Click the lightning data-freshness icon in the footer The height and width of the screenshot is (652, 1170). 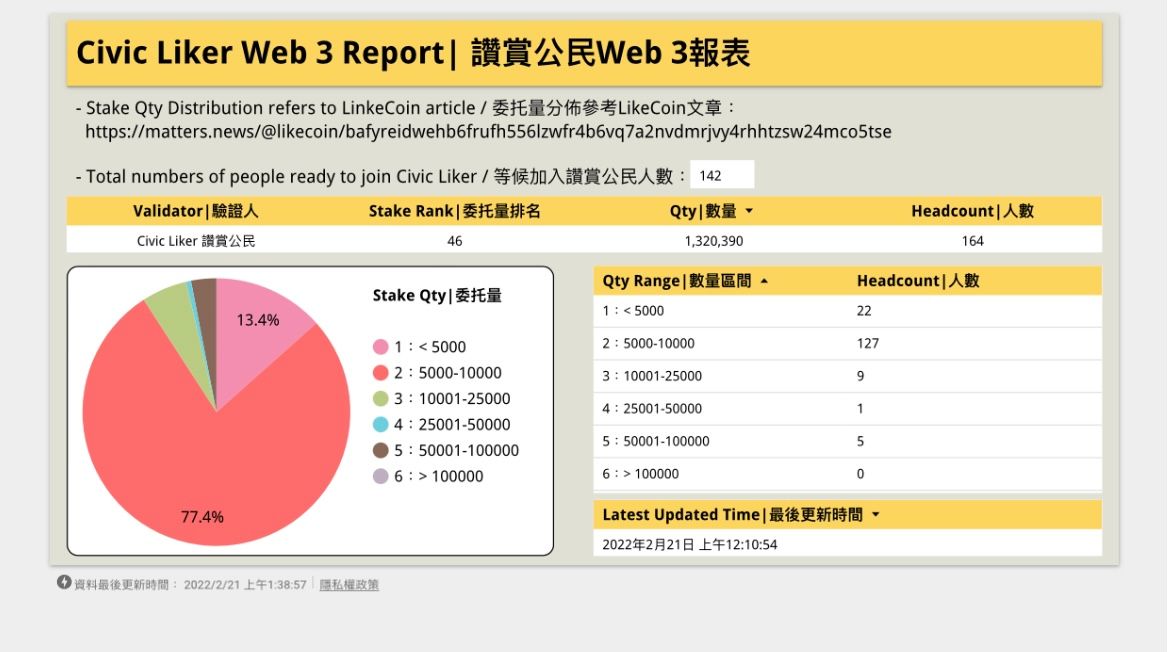click(64, 583)
